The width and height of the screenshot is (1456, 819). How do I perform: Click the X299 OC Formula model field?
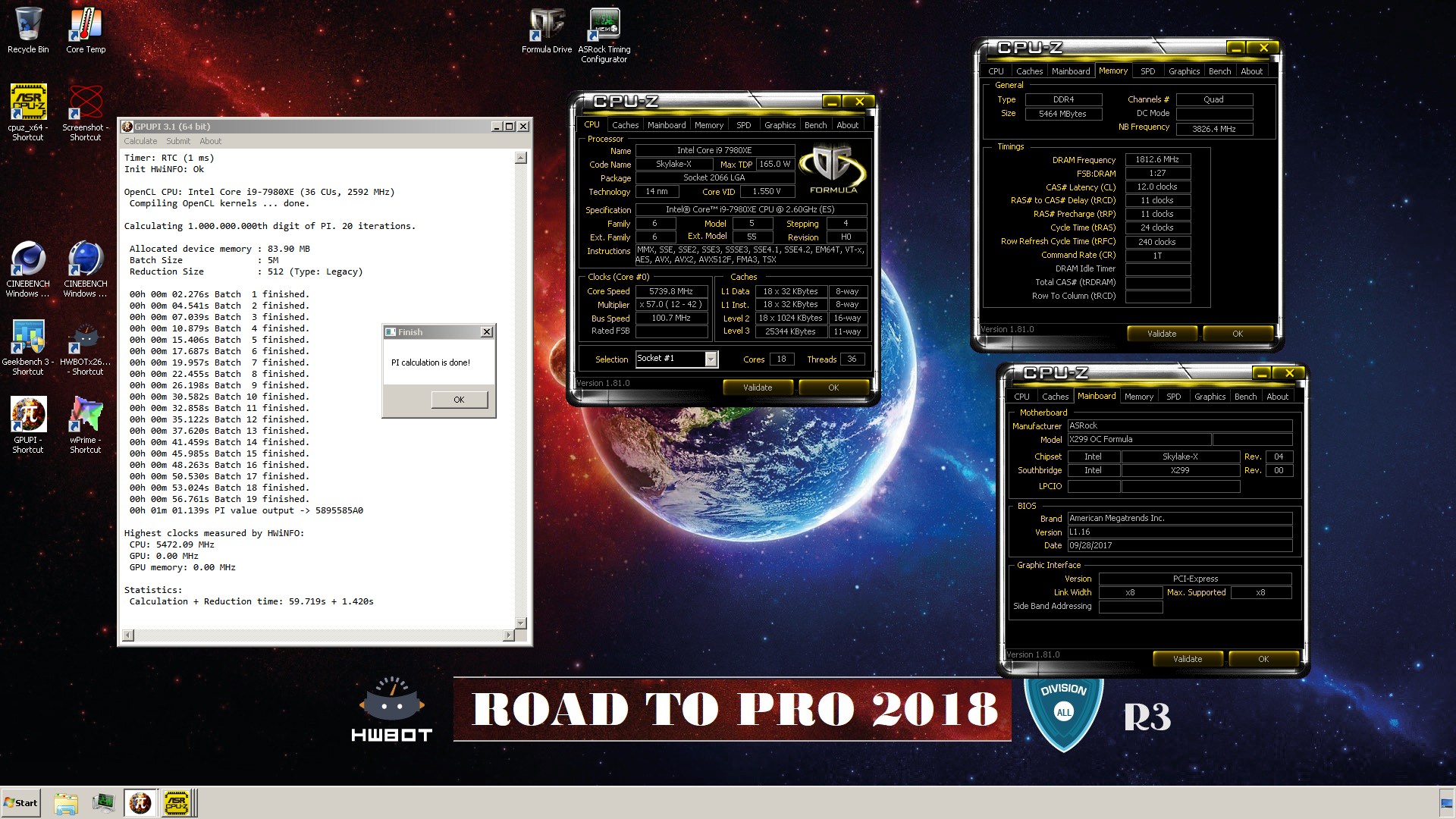(1139, 440)
